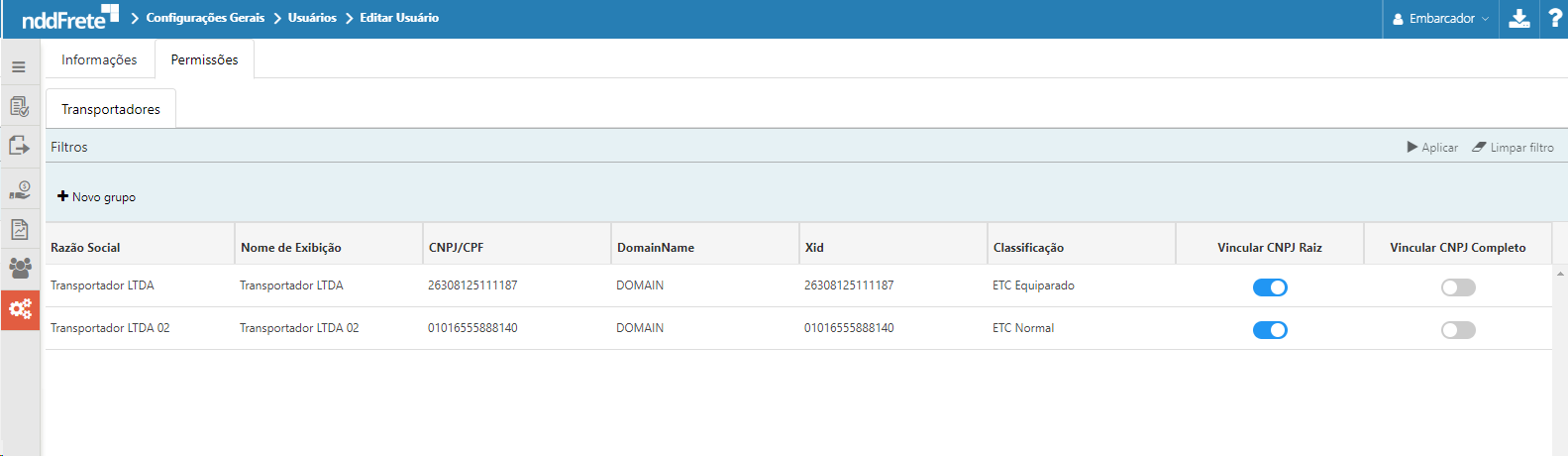Switch to the Informações tab
The image size is (1568, 456).
99,59
